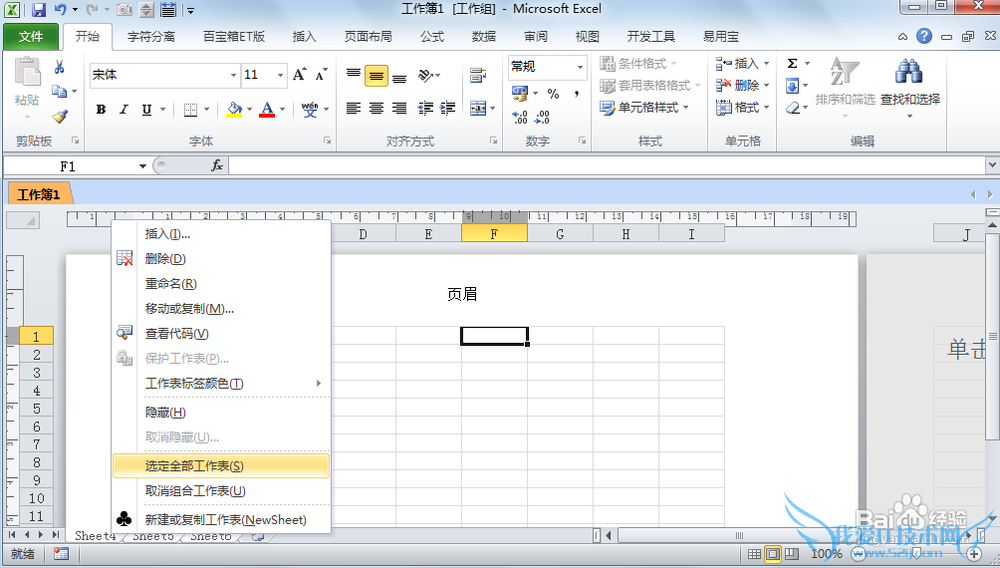Click the Save icon in quick access toolbar
The width and height of the screenshot is (1000, 568).
38,10
